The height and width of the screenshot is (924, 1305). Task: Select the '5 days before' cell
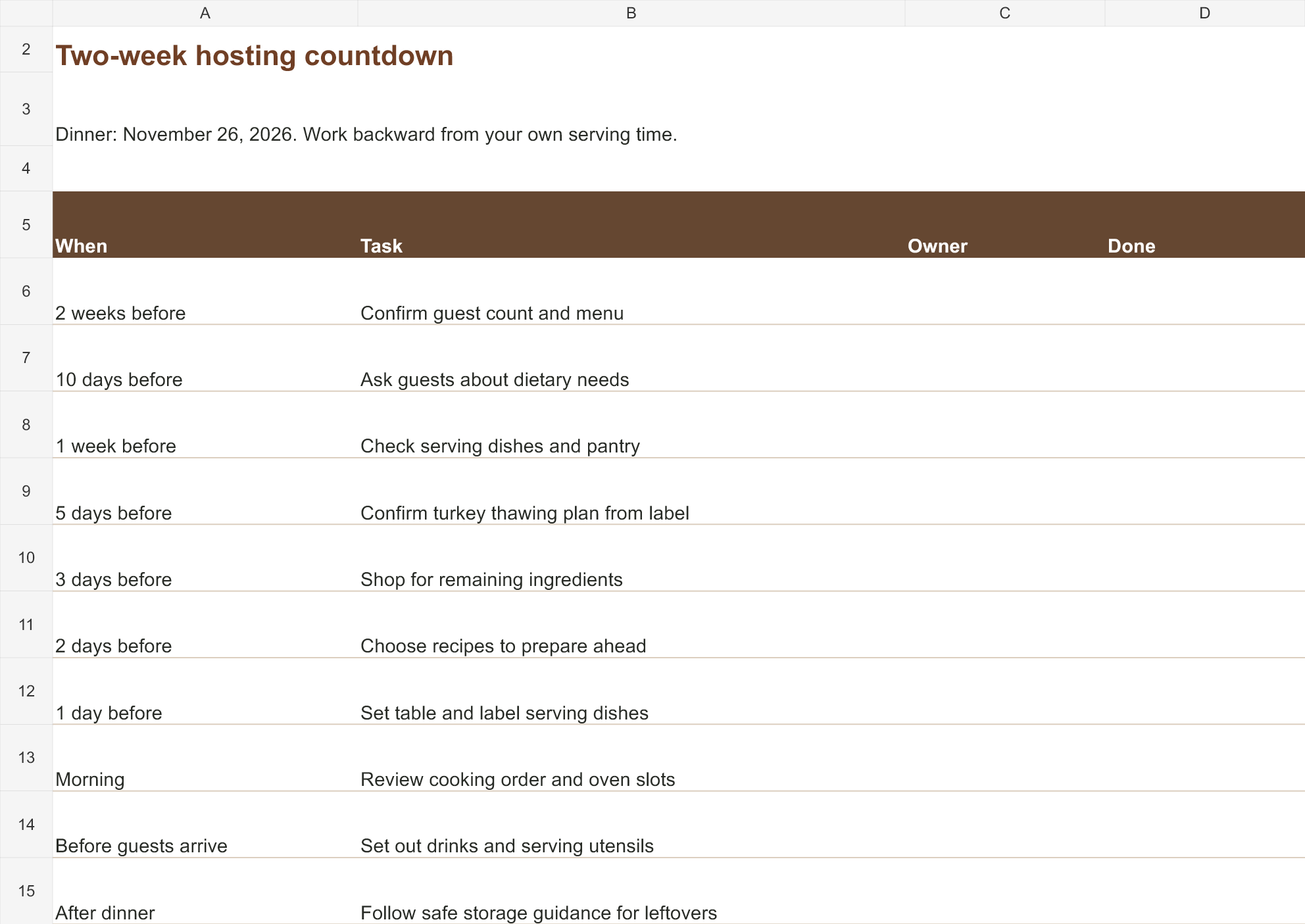(x=205, y=491)
